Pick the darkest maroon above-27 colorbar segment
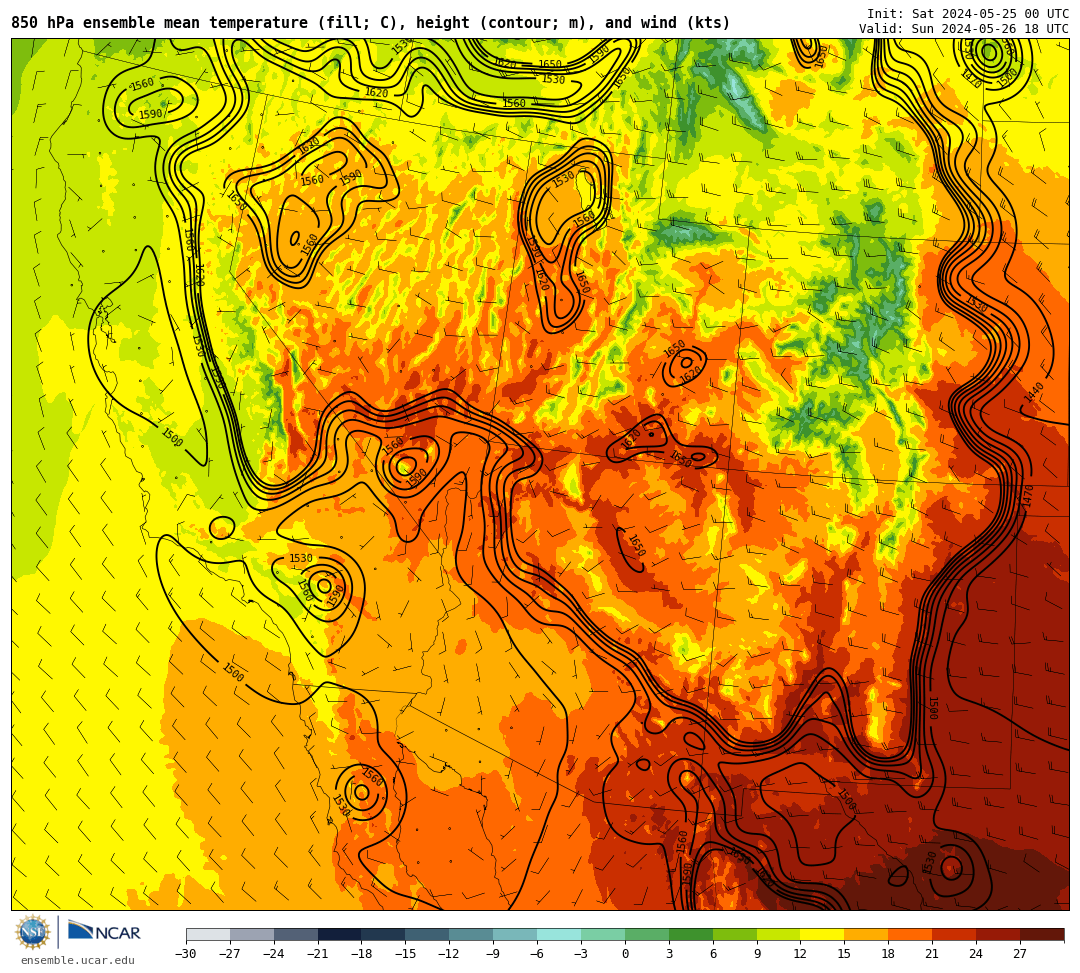This screenshot has width=1080, height=973. click(x=1042, y=935)
